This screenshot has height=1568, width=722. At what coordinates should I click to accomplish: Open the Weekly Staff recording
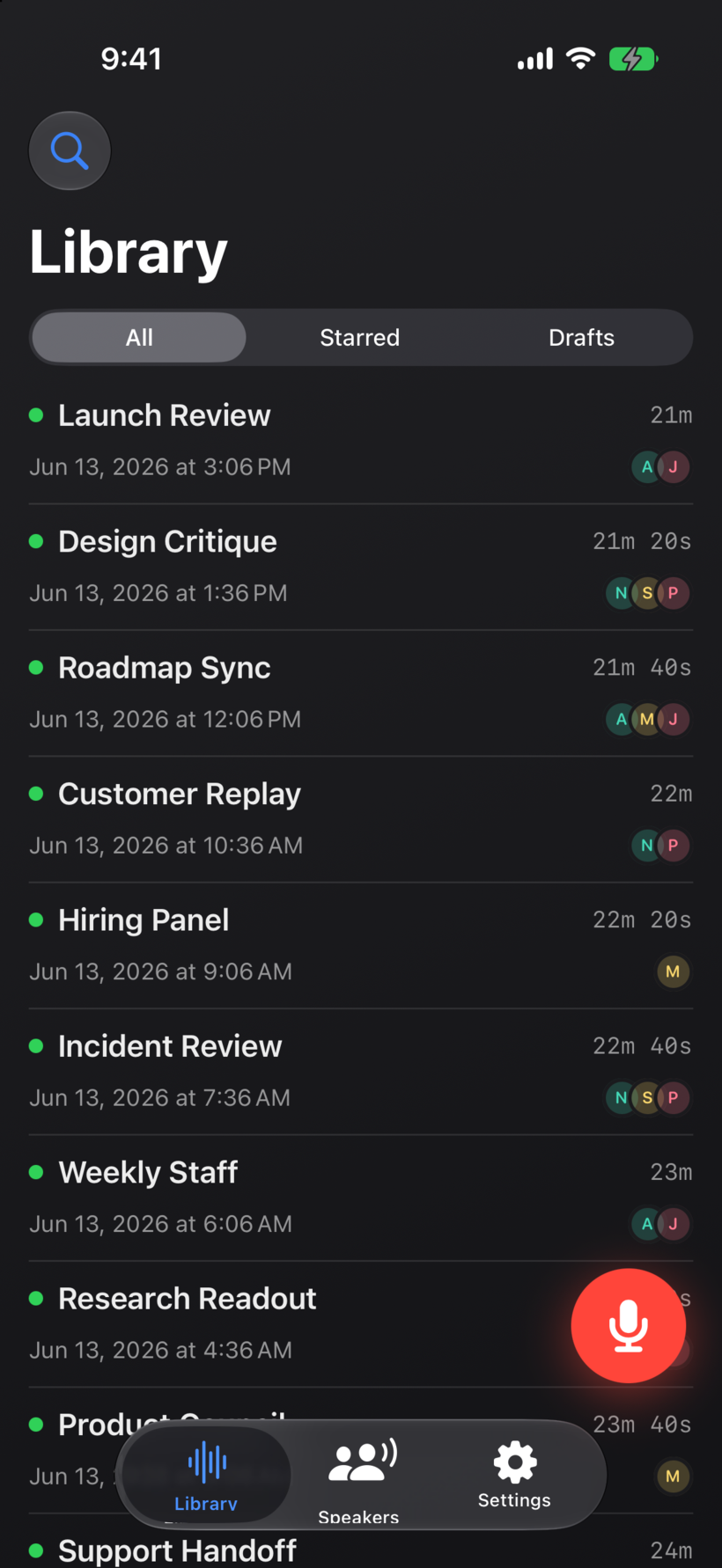(x=361, y=1198)
